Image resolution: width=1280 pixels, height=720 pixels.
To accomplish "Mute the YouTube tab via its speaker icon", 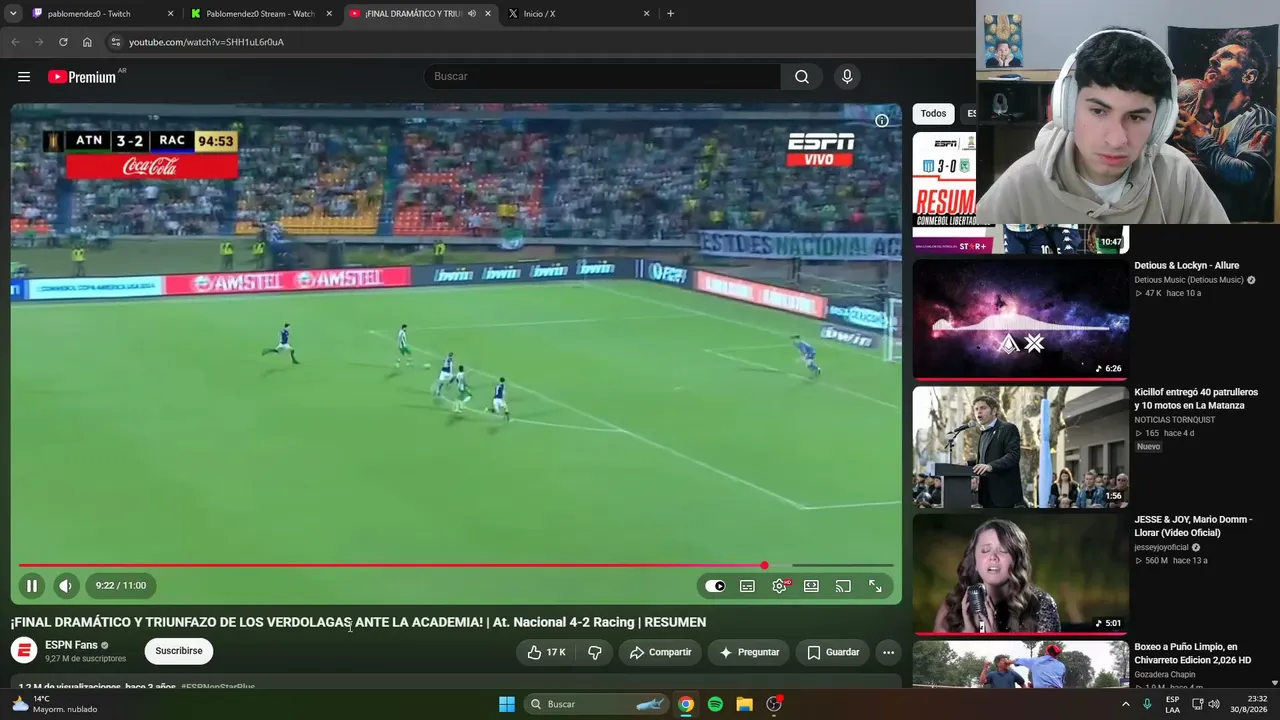I will pos(472,14).
